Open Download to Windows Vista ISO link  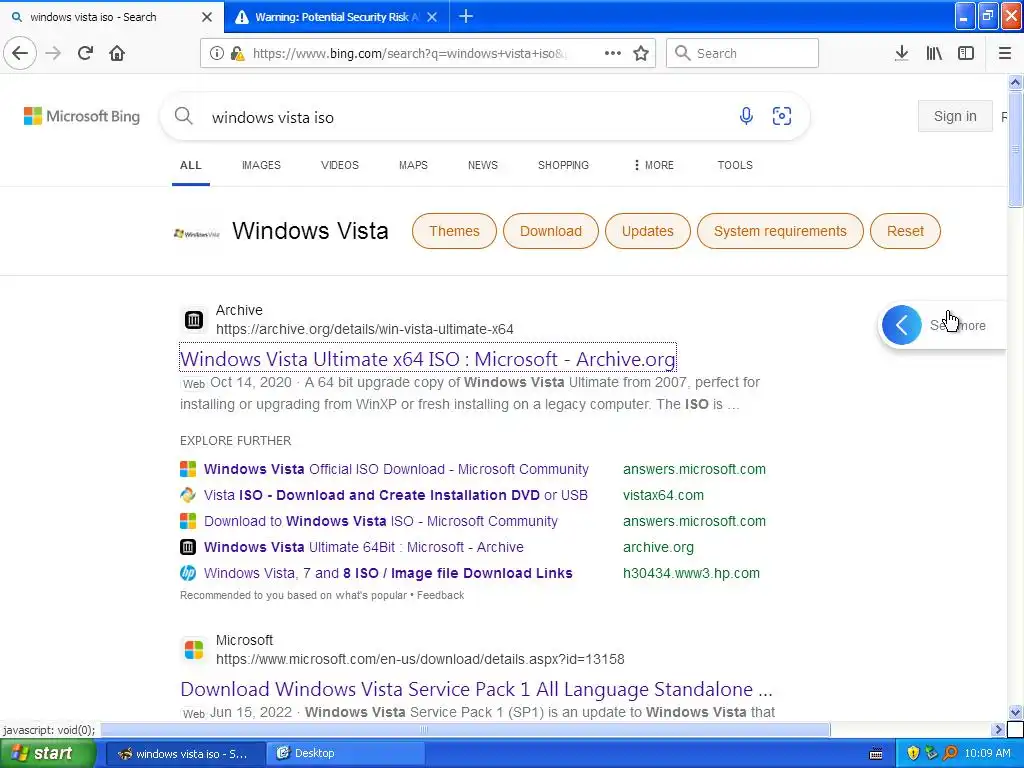pos(381,521)
